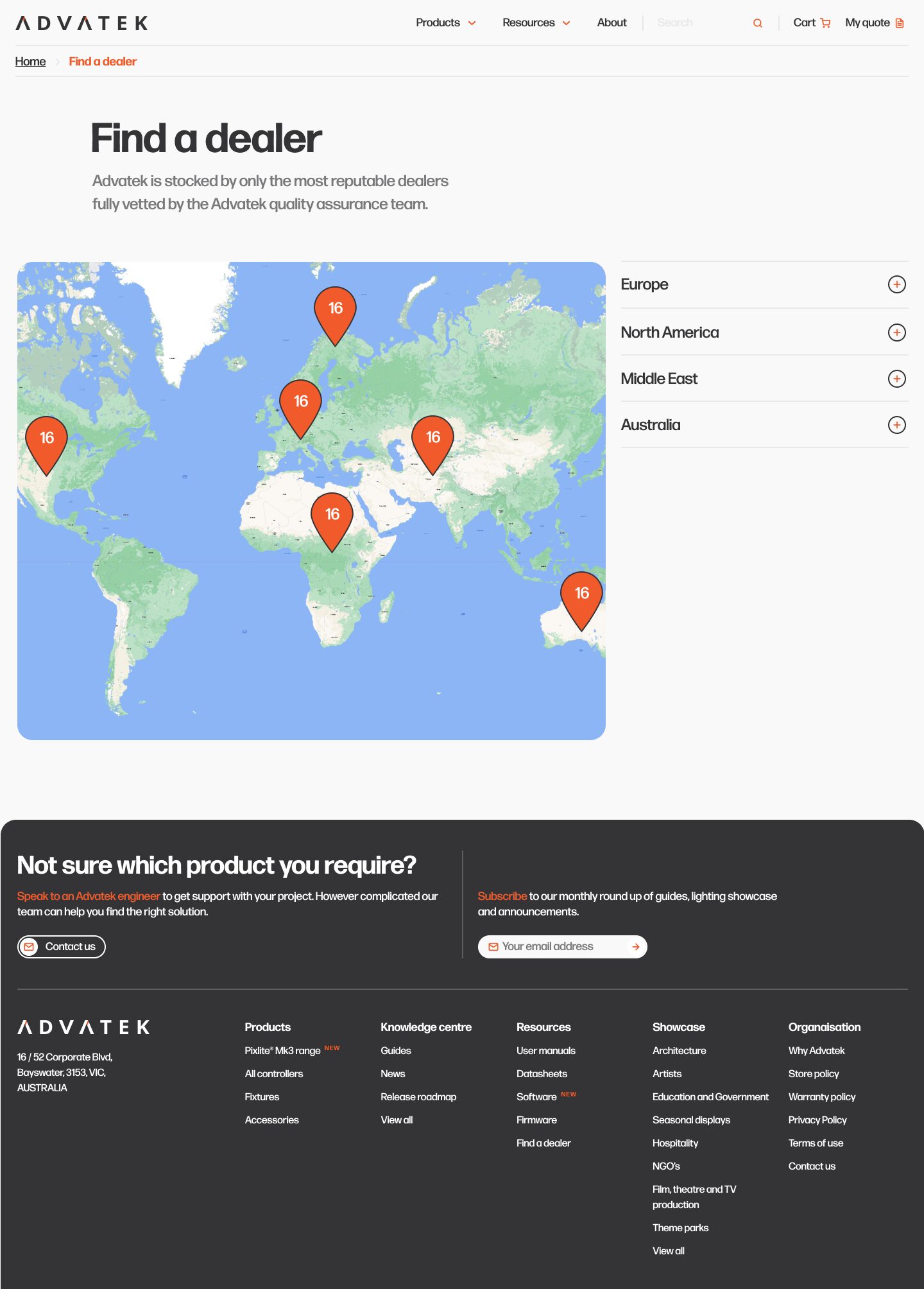Open My quote document icon
This screenshot has width=924, height=1289.
900,23
